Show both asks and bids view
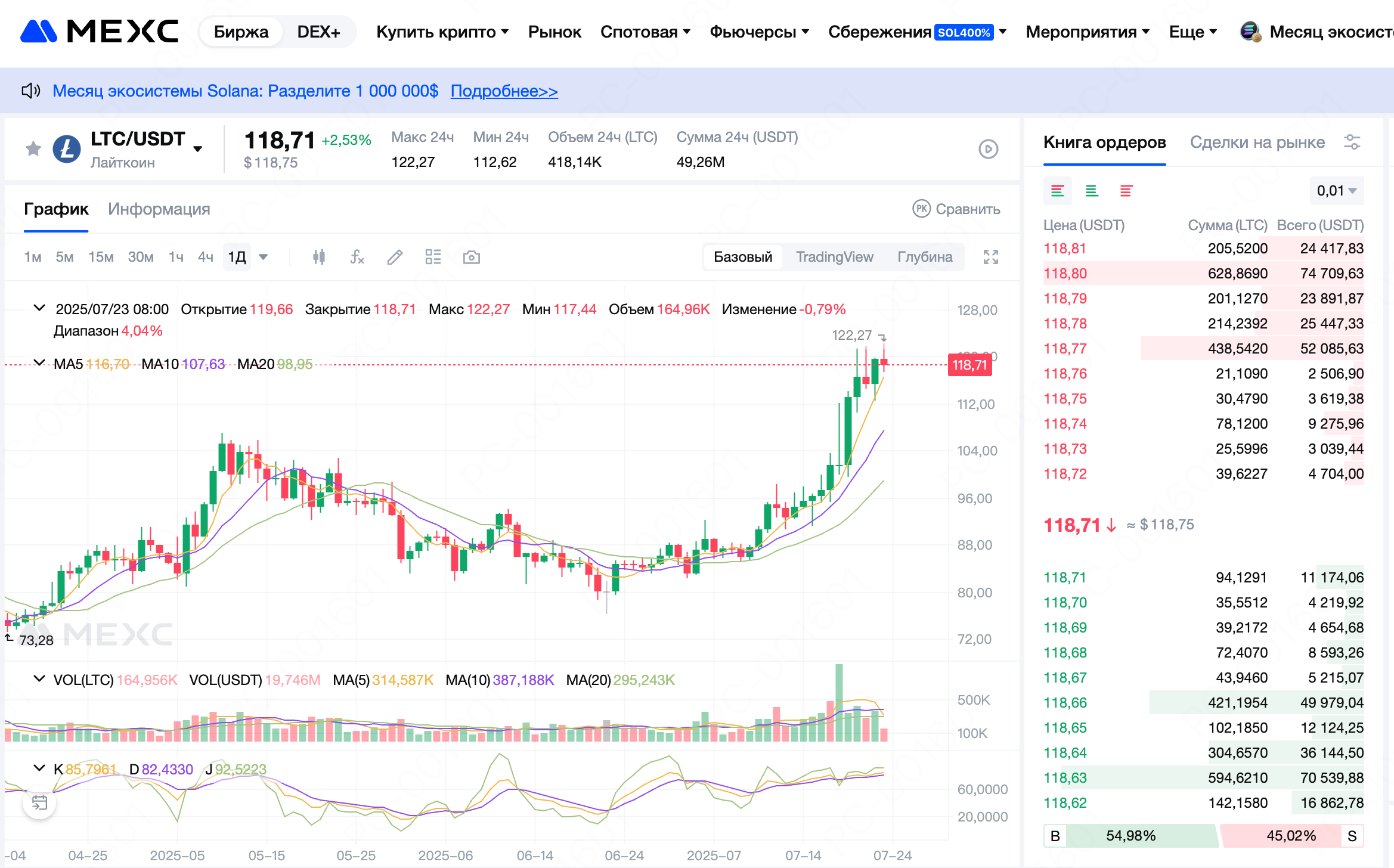Viewport: 1394px width, 868px height. pyautogui.click(x=1057, y=191)
